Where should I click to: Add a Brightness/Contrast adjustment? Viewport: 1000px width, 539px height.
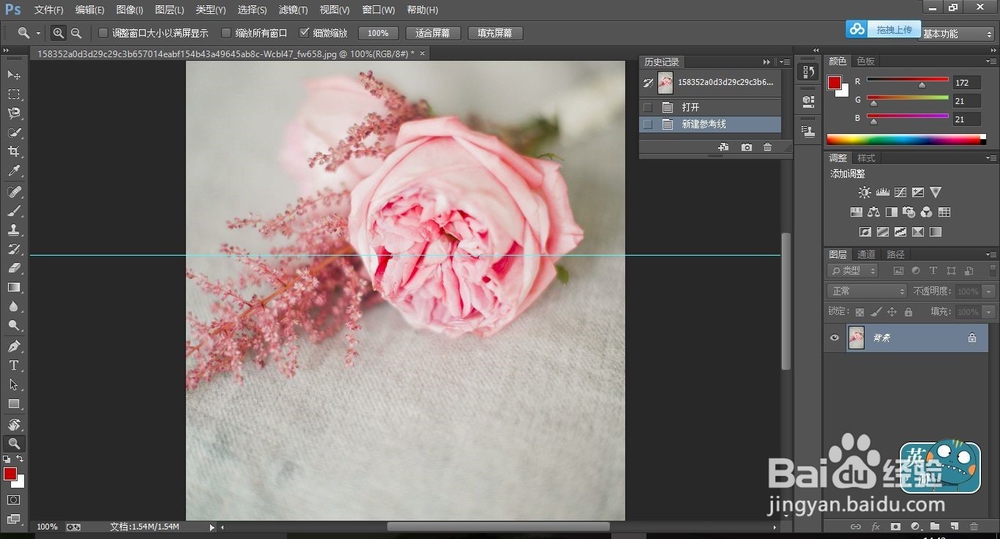864,192
